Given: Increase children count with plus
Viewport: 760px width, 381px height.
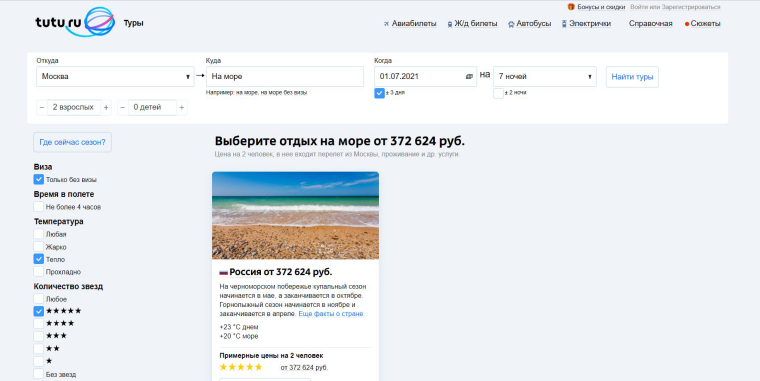Looking at the screenshot, I should pos(182,107).
